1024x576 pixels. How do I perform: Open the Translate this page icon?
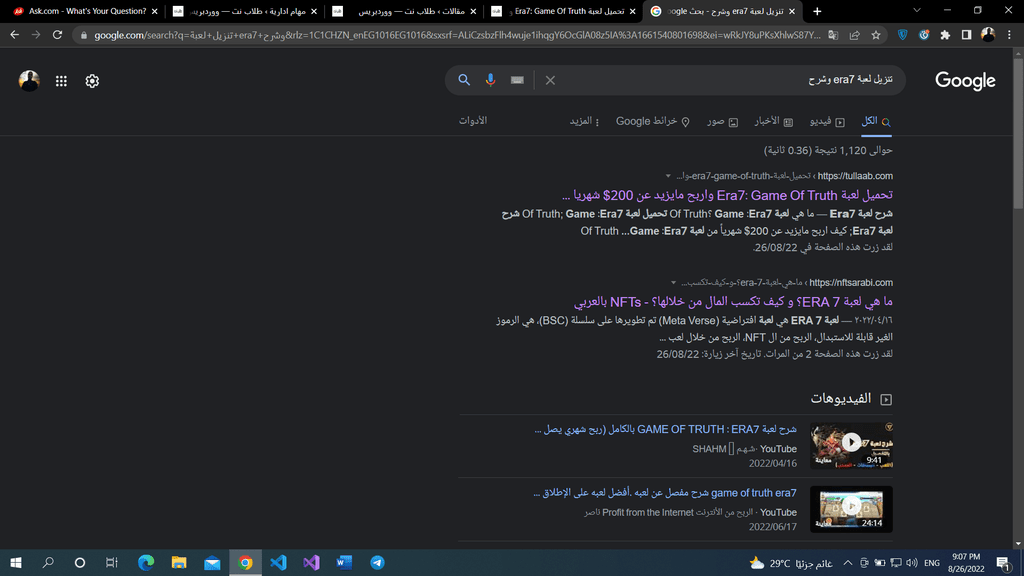(833, 35)
